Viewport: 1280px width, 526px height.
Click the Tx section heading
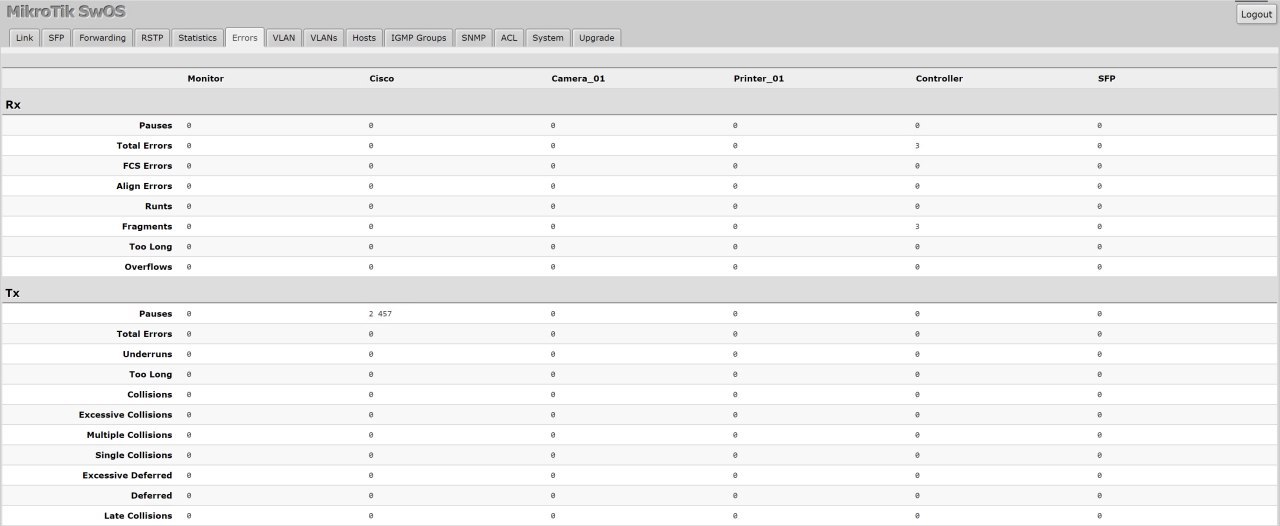pos(13,293)
